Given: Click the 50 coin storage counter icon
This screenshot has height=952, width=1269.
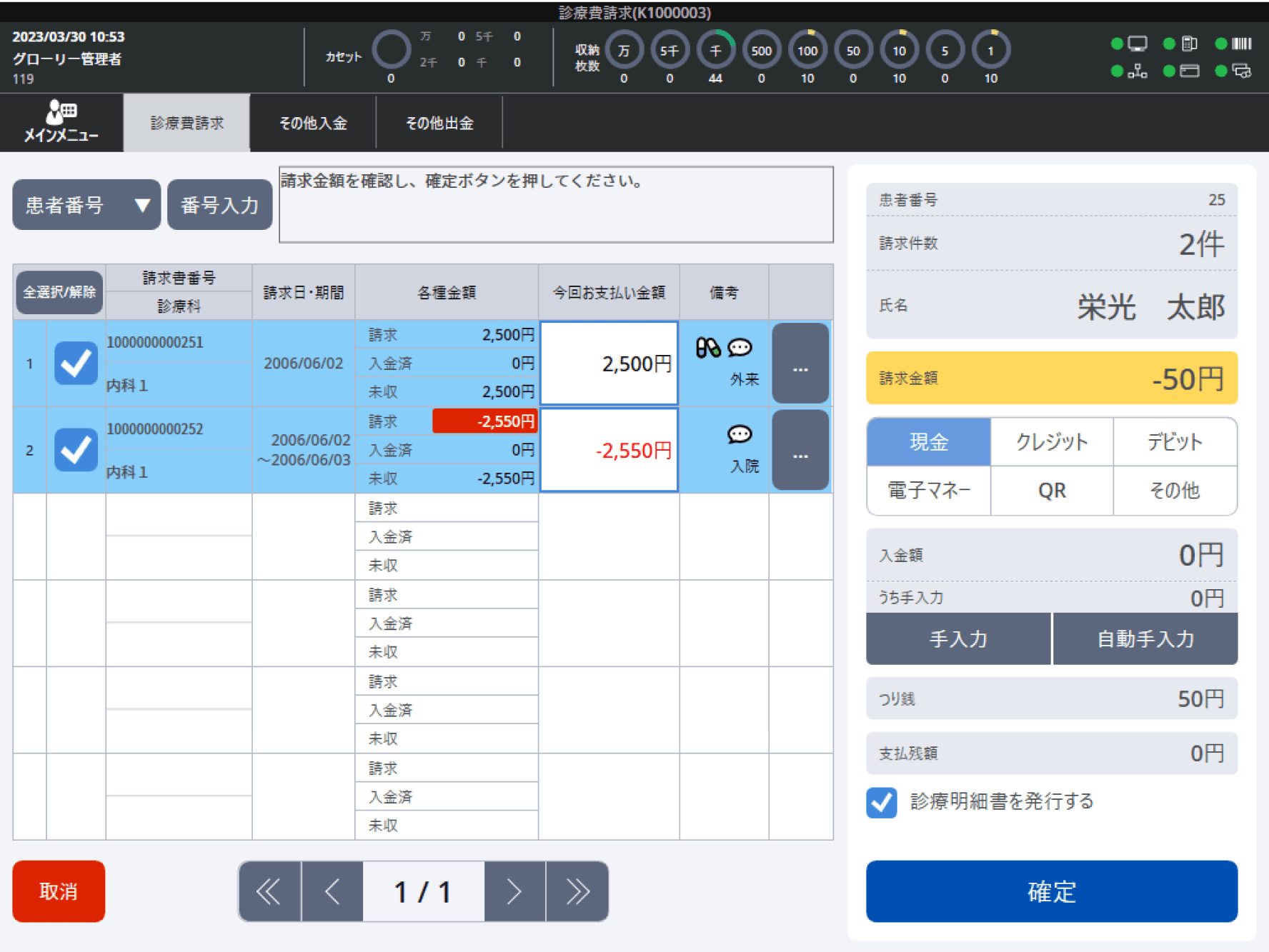Looking at the screenshot, I should [x=853, y=51].
